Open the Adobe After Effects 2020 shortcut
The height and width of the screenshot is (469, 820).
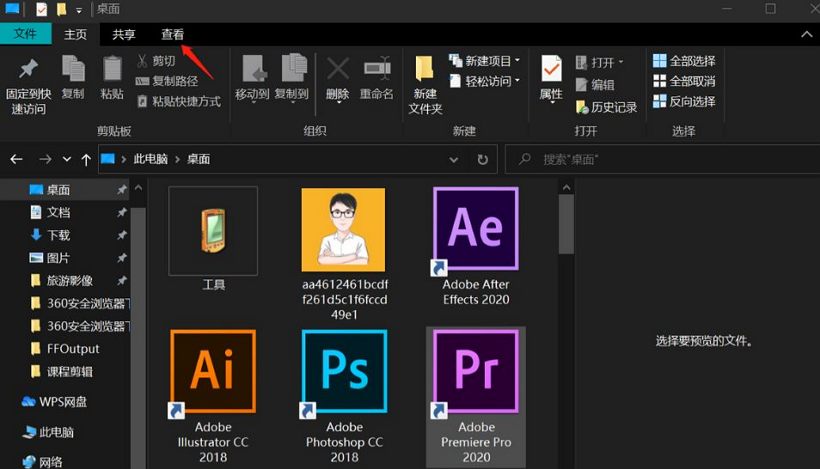tap(476, 229)
